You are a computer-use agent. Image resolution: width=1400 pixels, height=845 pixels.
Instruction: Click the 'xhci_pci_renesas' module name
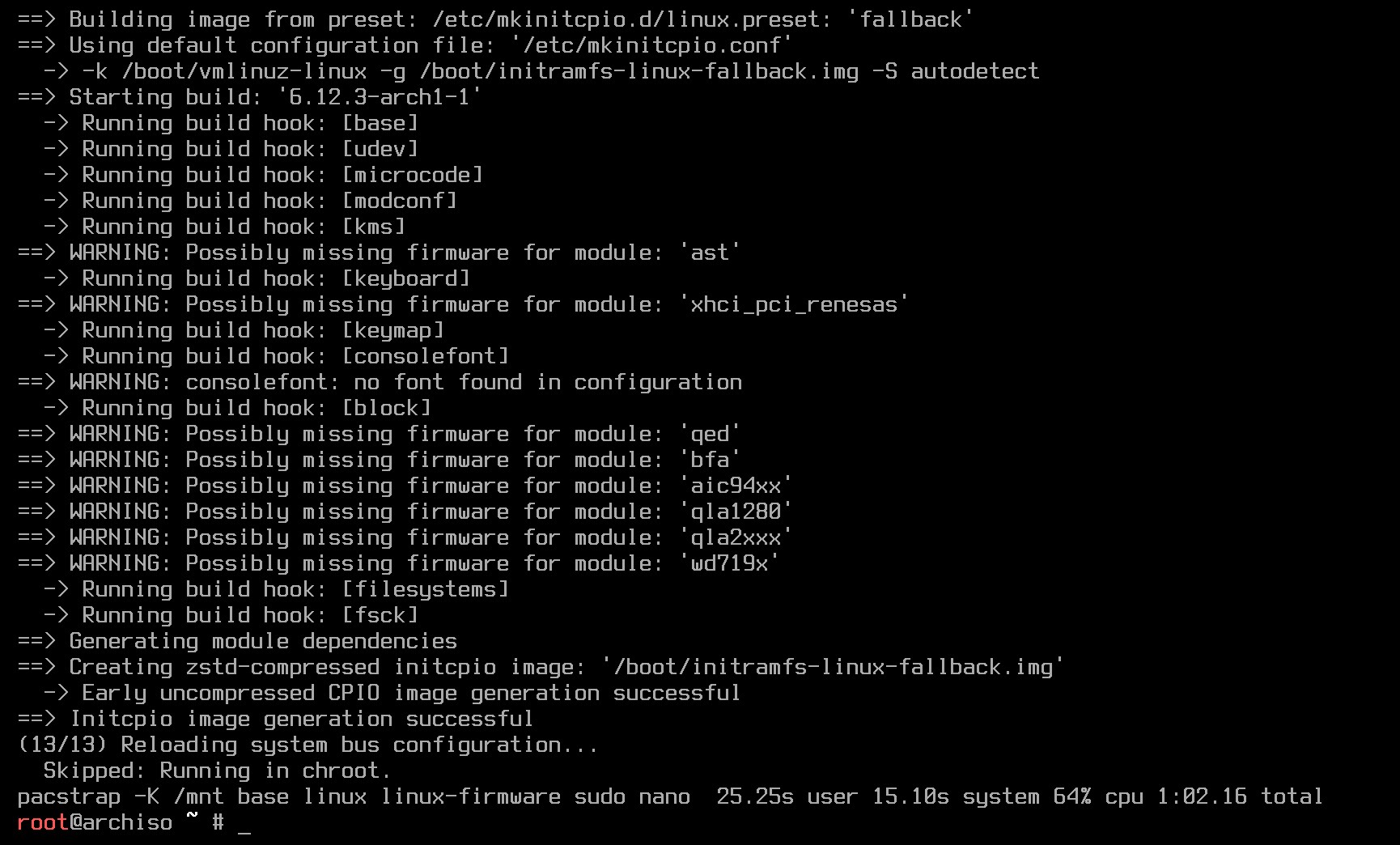tap(794, 304)
